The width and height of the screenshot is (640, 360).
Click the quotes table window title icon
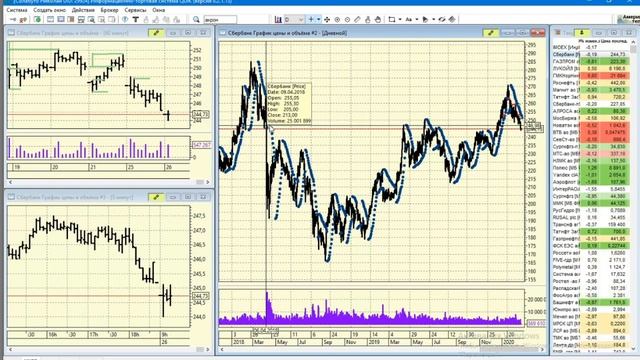pos(557,33)
